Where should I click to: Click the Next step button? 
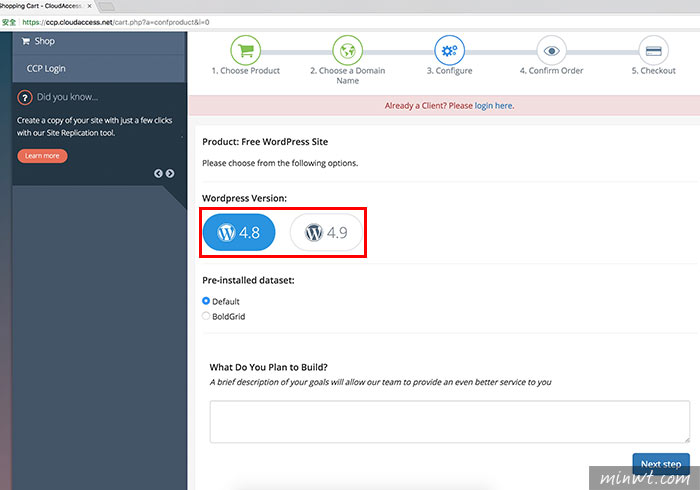661,464
